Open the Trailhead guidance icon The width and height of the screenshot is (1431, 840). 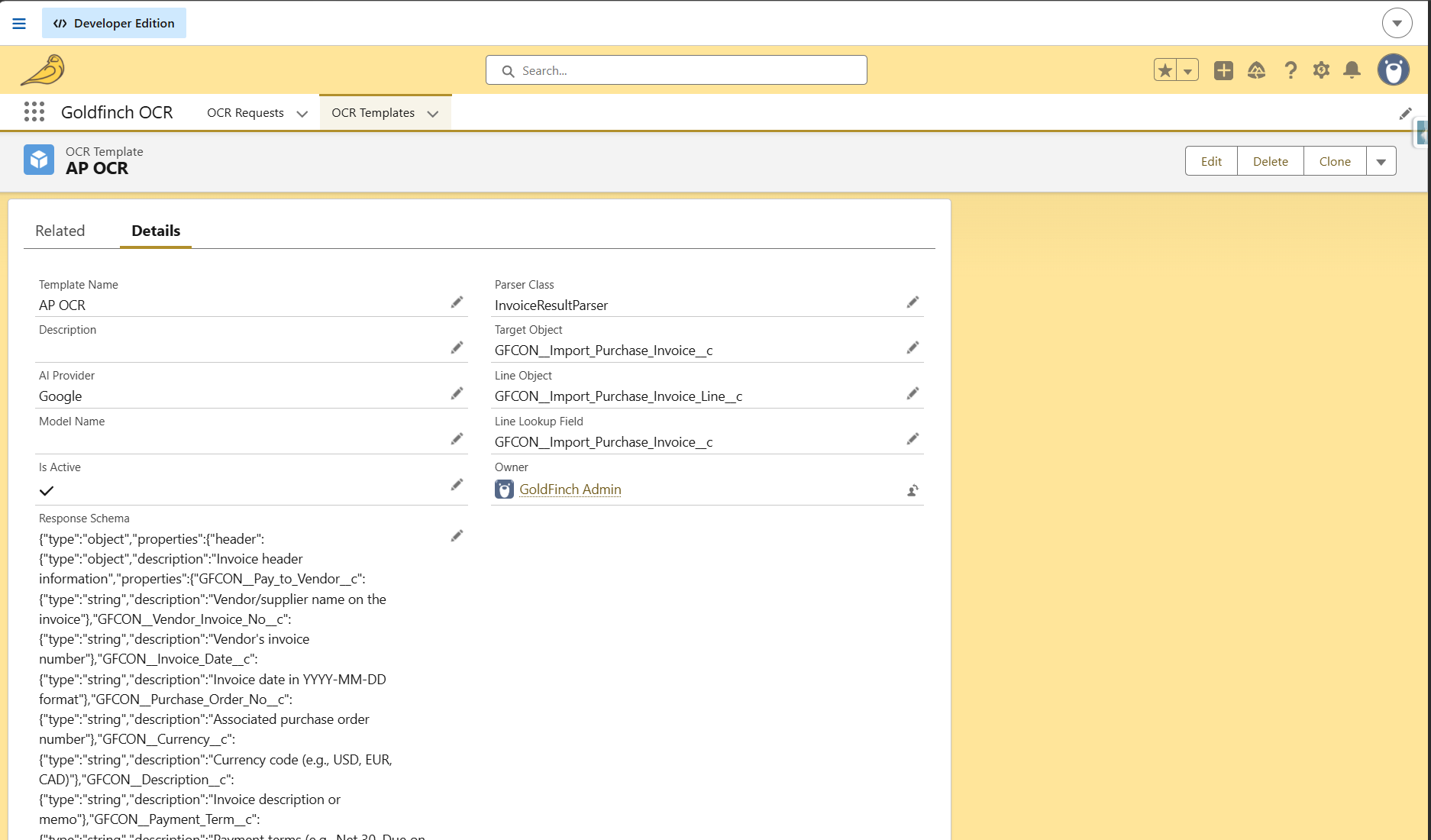click(x=1256, y=70)
